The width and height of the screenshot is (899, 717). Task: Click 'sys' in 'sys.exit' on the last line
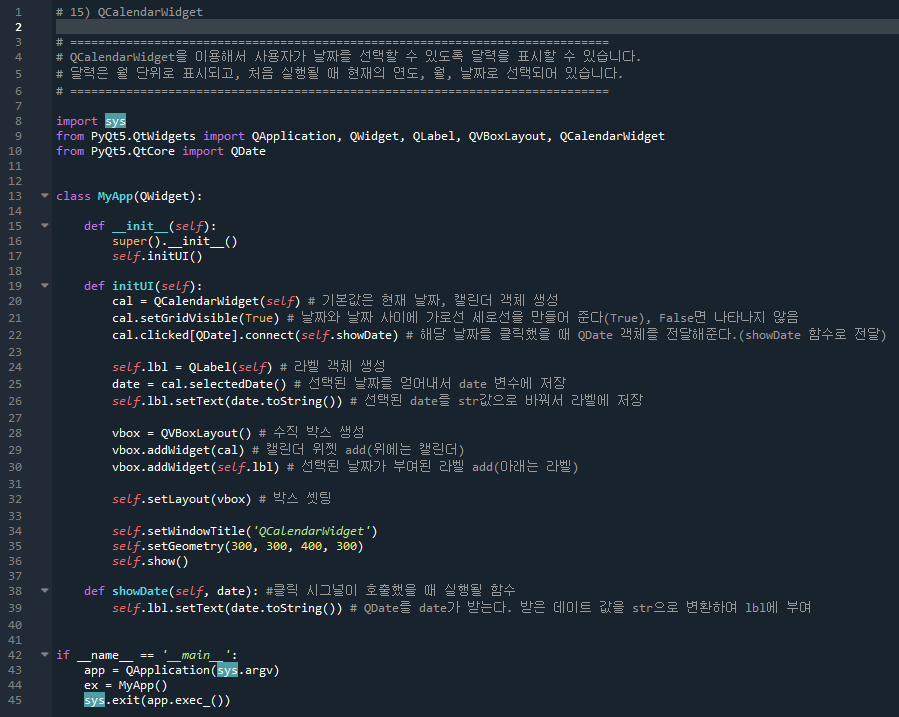point(95,700)
